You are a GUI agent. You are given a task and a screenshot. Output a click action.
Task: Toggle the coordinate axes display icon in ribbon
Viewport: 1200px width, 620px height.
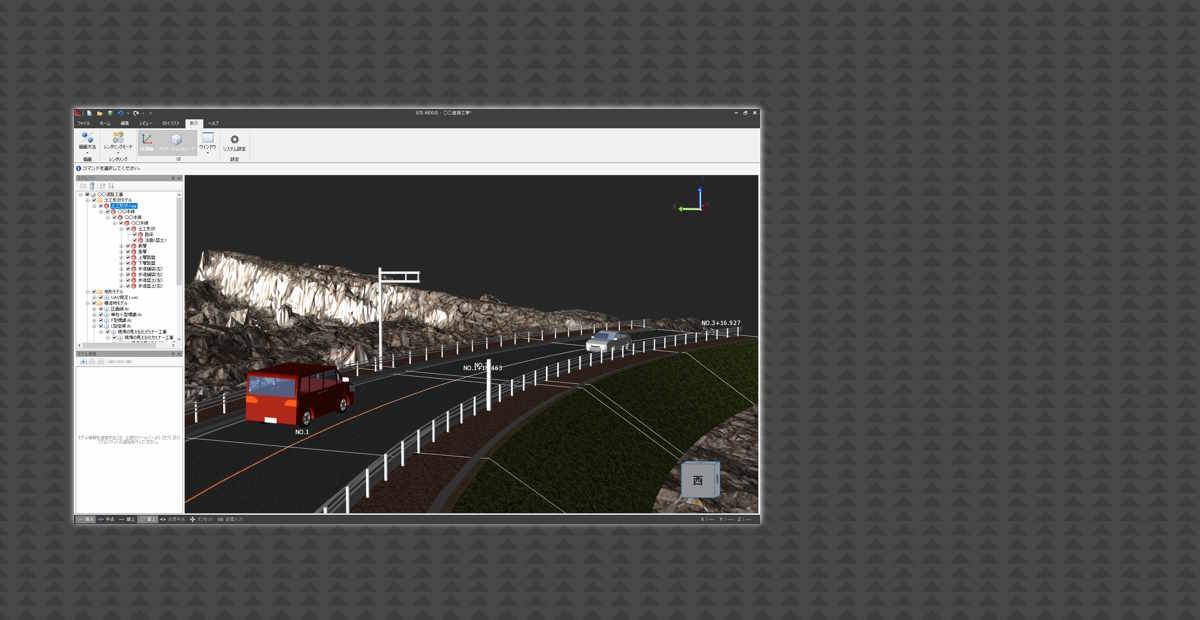pyautogui.click(x=147, y=140)
